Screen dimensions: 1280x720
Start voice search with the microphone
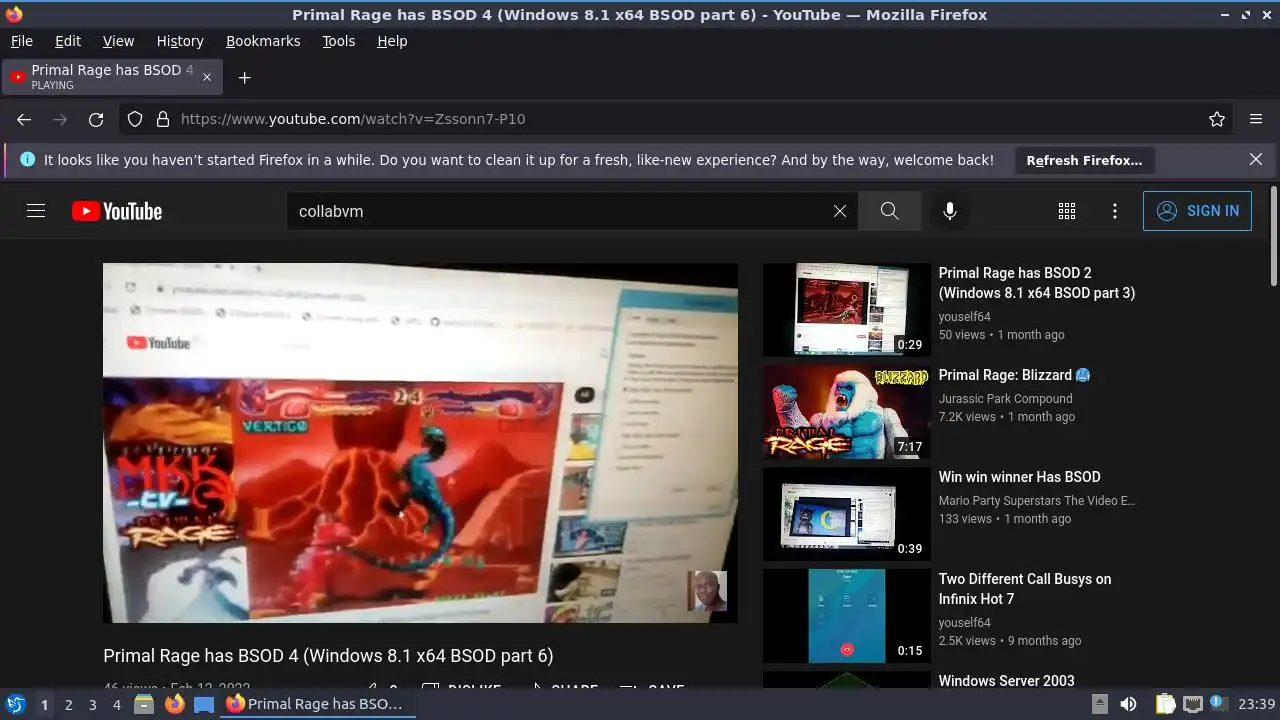(950, 211)
